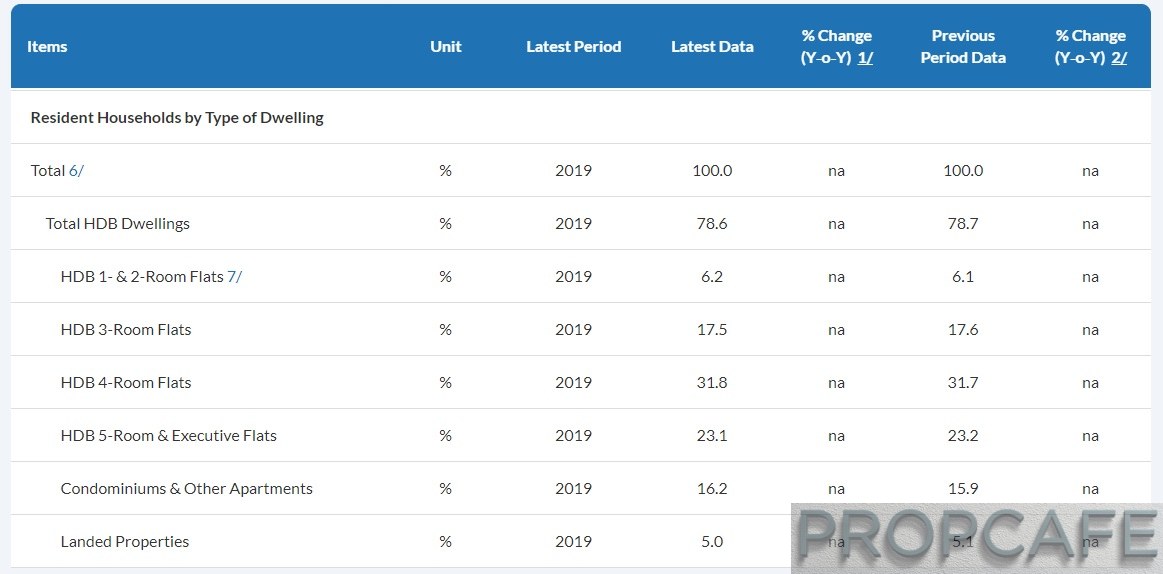This screenshot has width=1163, height=574.
Task: Open footnote 1/ link in % Change header
Action: point(865,58)
